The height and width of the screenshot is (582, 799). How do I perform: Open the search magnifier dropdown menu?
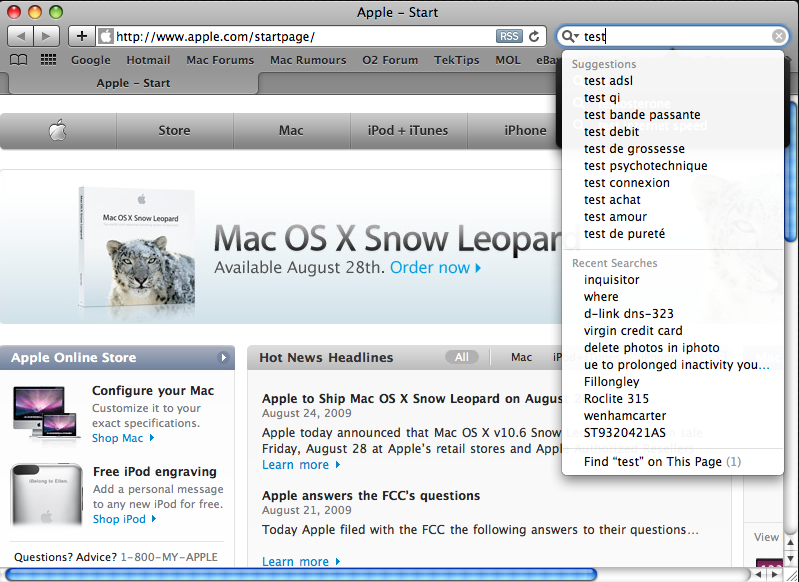(x=569, y=36)
